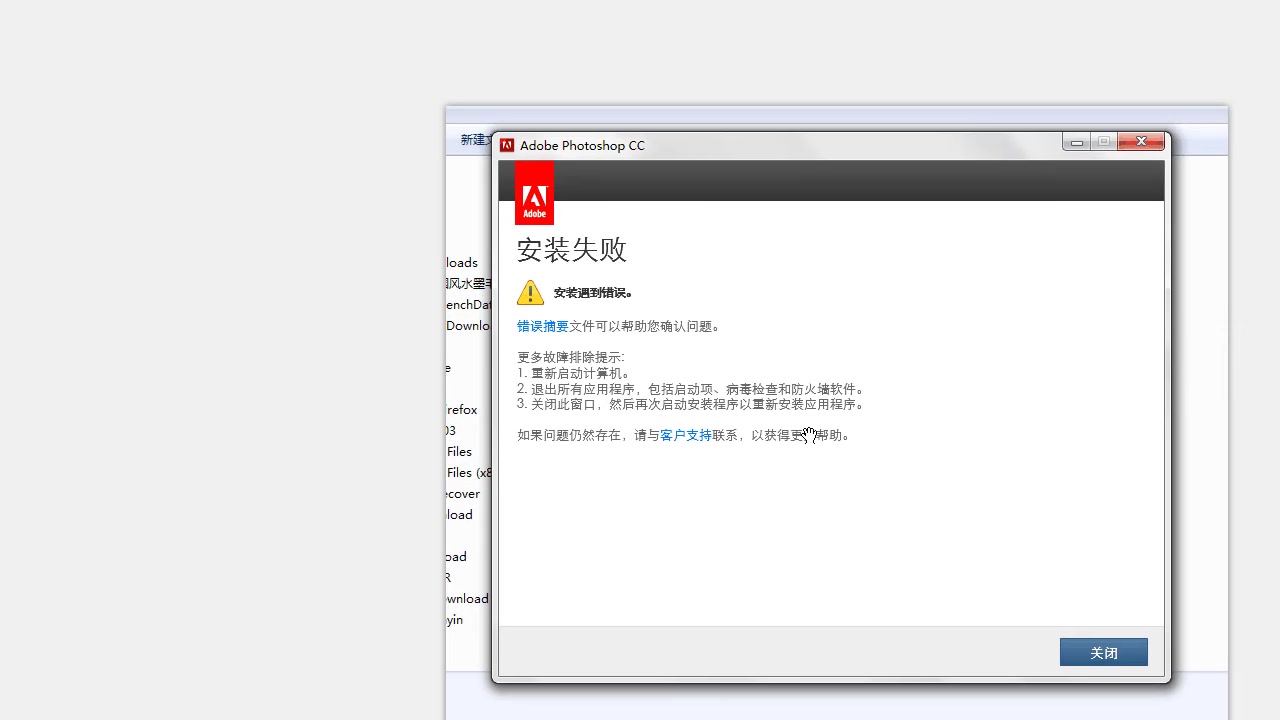
Task: Click tip 3 about 关闭此窗口
Action: click(x=691, y=404)
